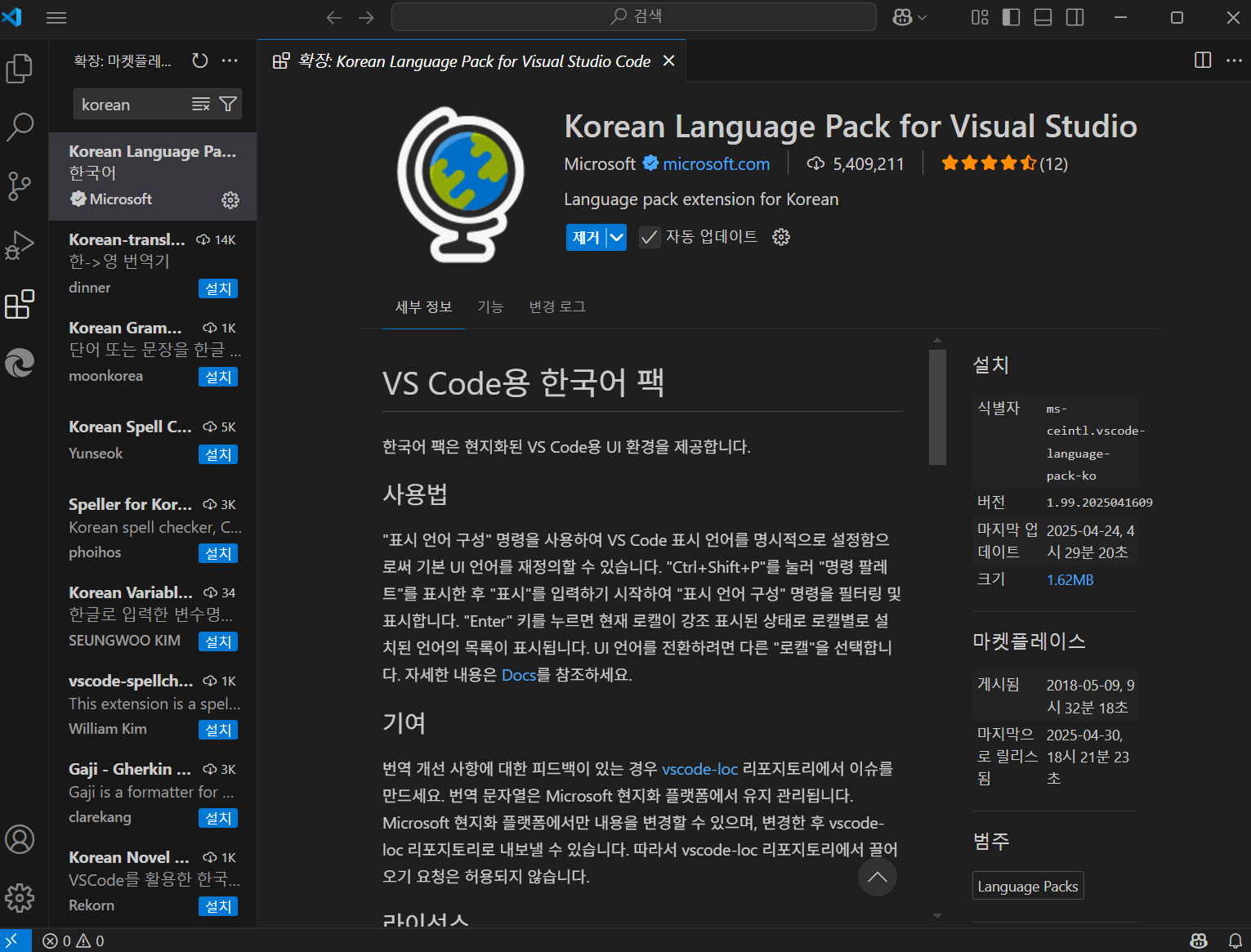The width and height of the screenshot is (1251, 952).
Task: Click the extension globe logo image
Action: pyautogui.click(x=462, y=185)
